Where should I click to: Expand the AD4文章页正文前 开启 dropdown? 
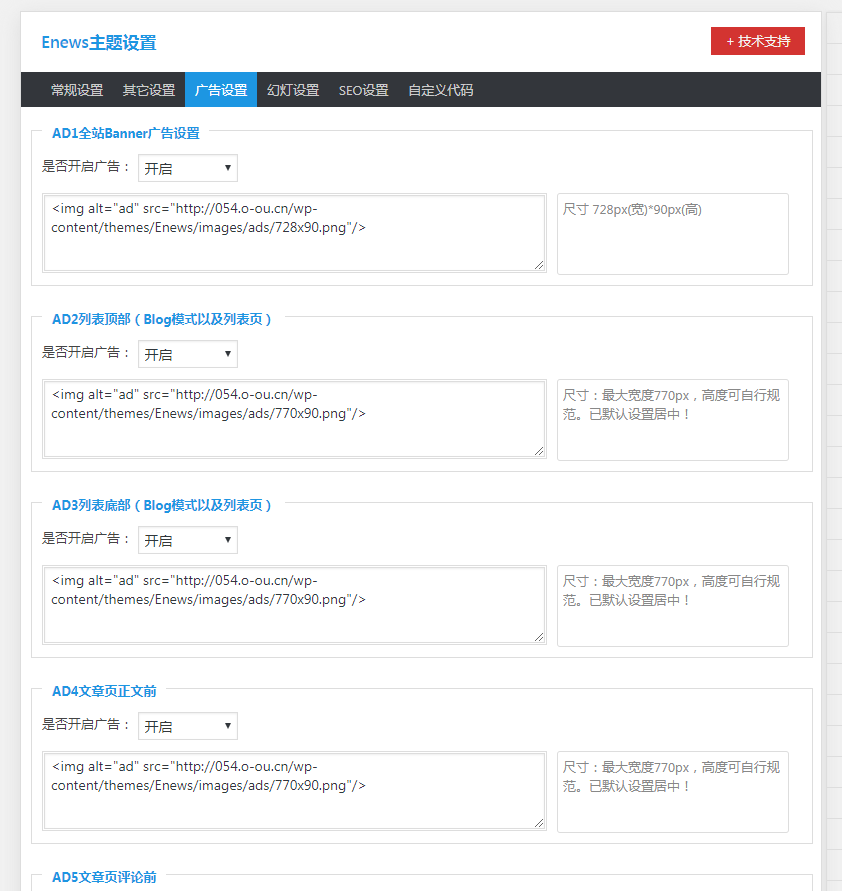(x=188, y=726)
